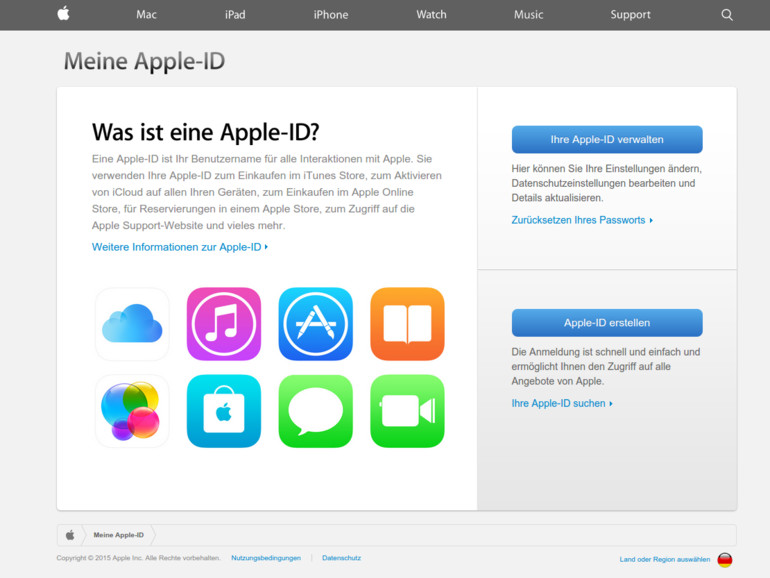Image resolution: width=770 pixels, height=578 pixels.
Task: Open Nutzungsbedingungen footer link
Action: pyautogui.click(x=266, y=558)
